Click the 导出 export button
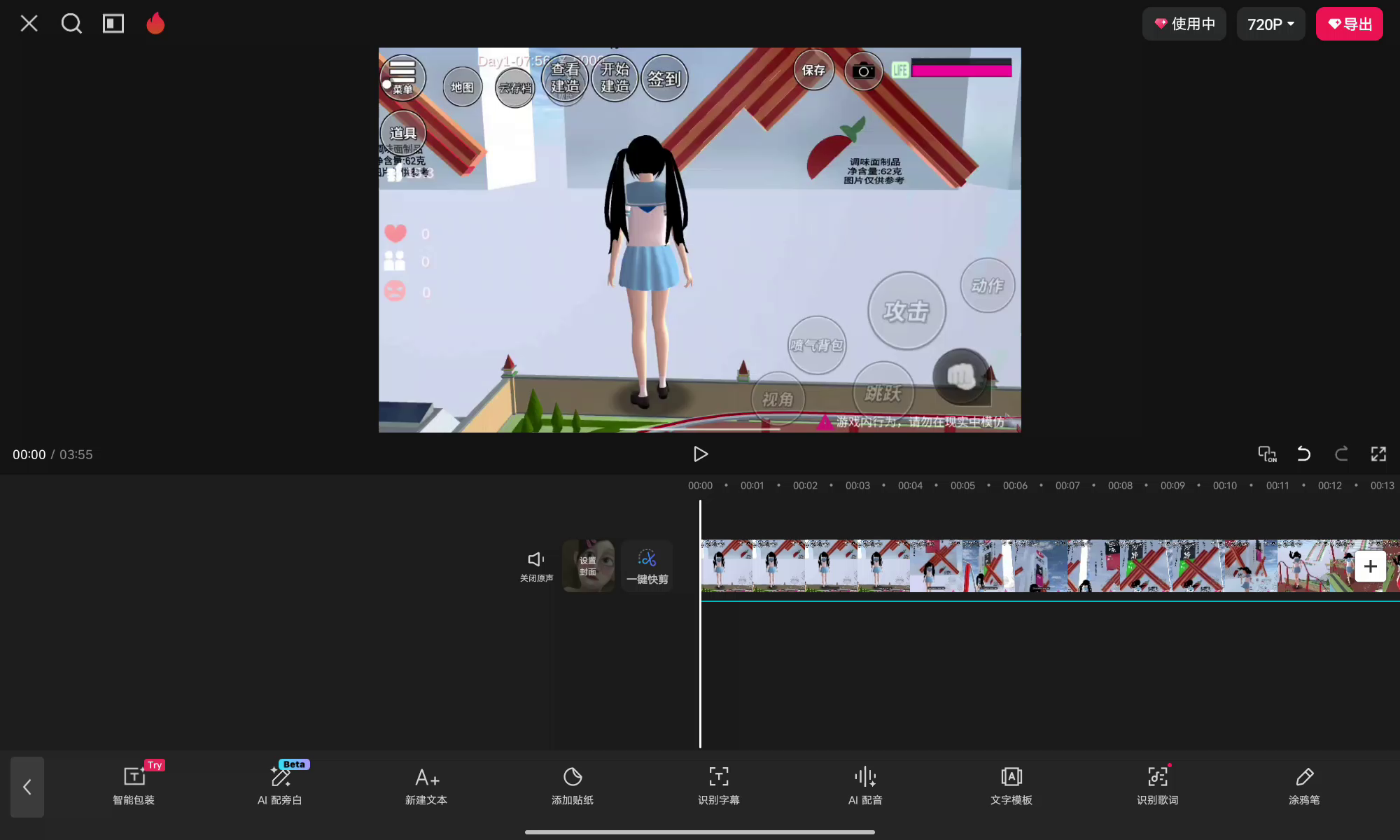The width and height of the screenshot is (1400, 840). click(x=1349, y=24)
